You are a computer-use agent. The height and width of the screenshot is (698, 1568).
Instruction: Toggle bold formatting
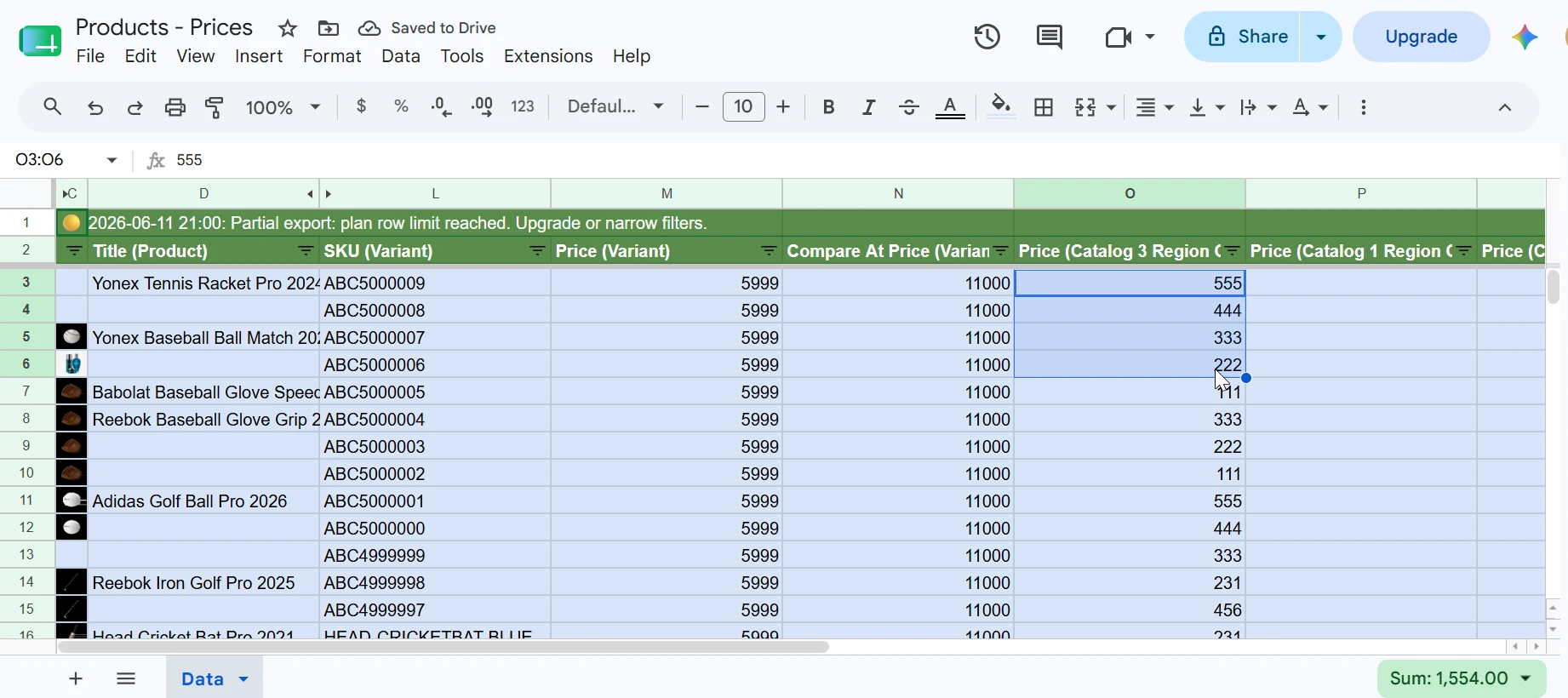coord(828,107)
